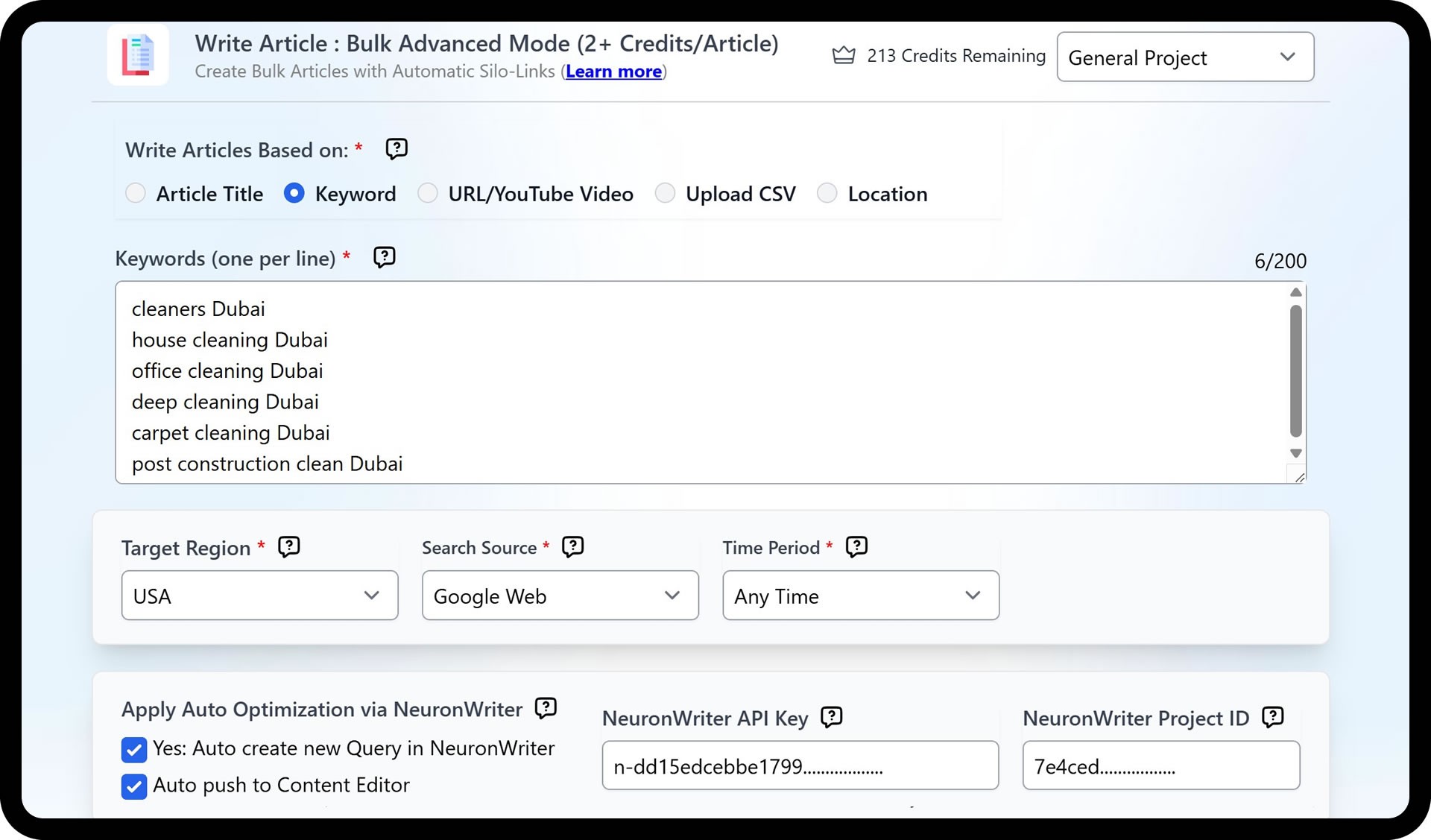Screen dimensions: 1431x840
Task: Click the NeuronWriter Project ID field
Action: click(x=1160, y=765)
